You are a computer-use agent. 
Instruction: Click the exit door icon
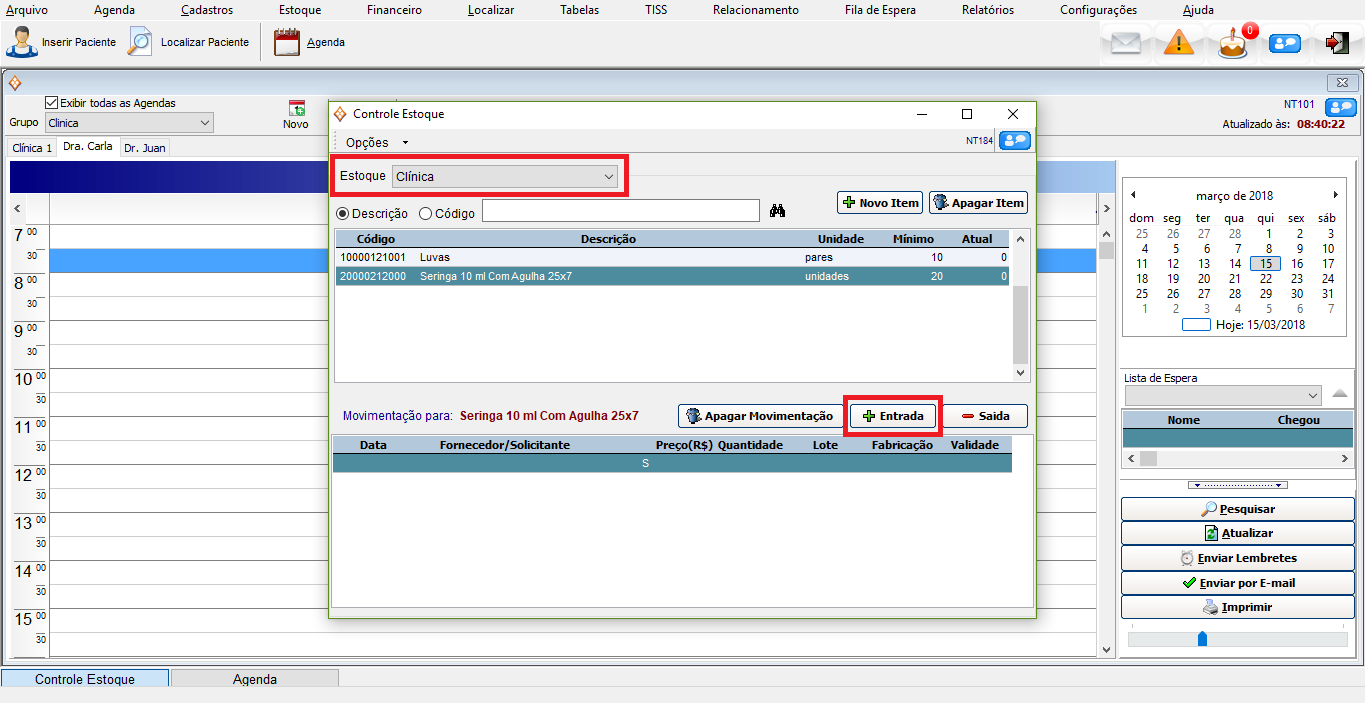[1336, 43]
